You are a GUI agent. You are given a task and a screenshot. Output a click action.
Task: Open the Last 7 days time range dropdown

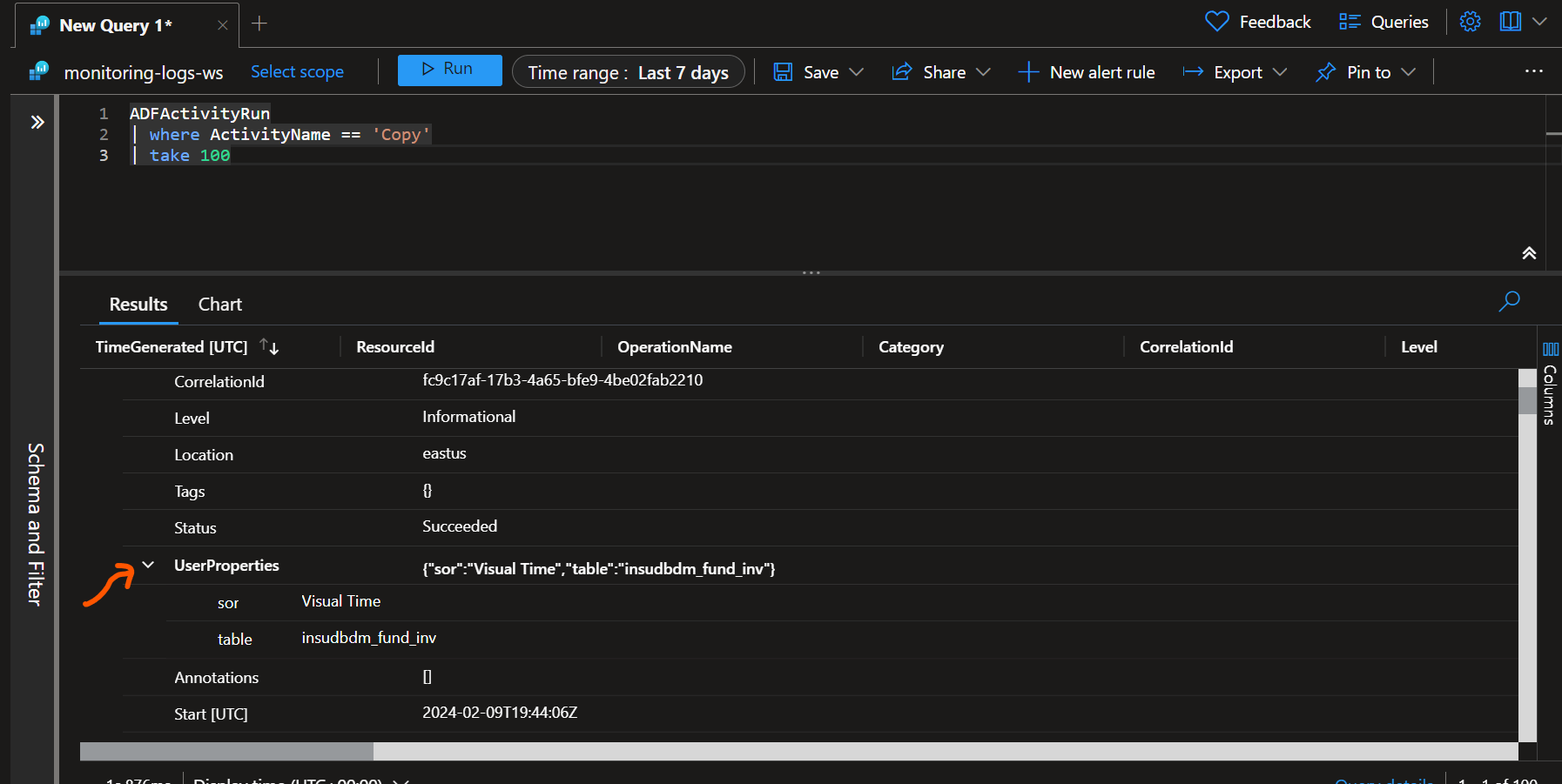[x=629, y=72]
